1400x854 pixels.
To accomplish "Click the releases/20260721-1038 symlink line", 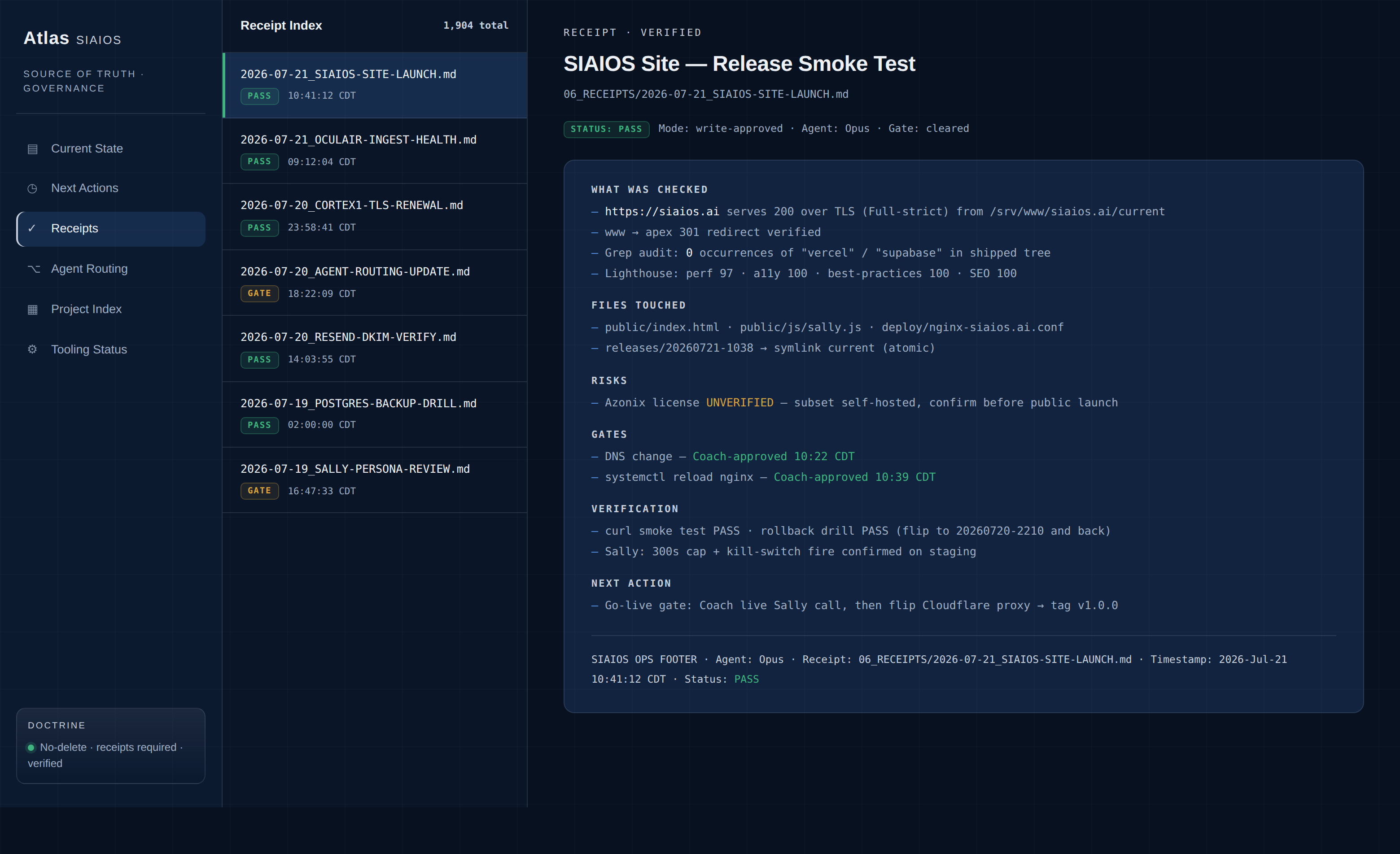I will [763, 348].
